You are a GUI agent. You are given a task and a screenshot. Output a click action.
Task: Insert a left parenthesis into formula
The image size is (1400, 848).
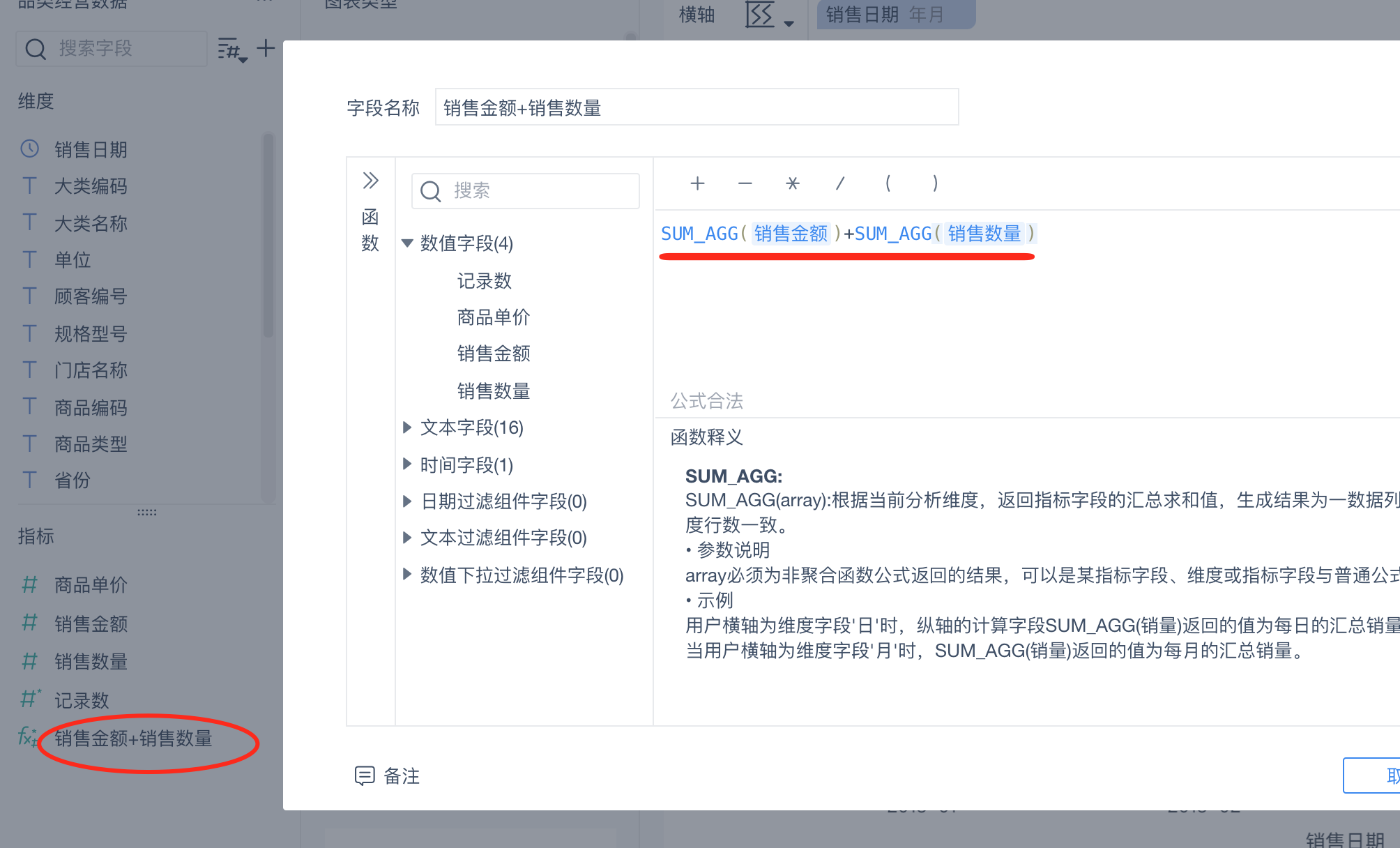tap(888, 183)
